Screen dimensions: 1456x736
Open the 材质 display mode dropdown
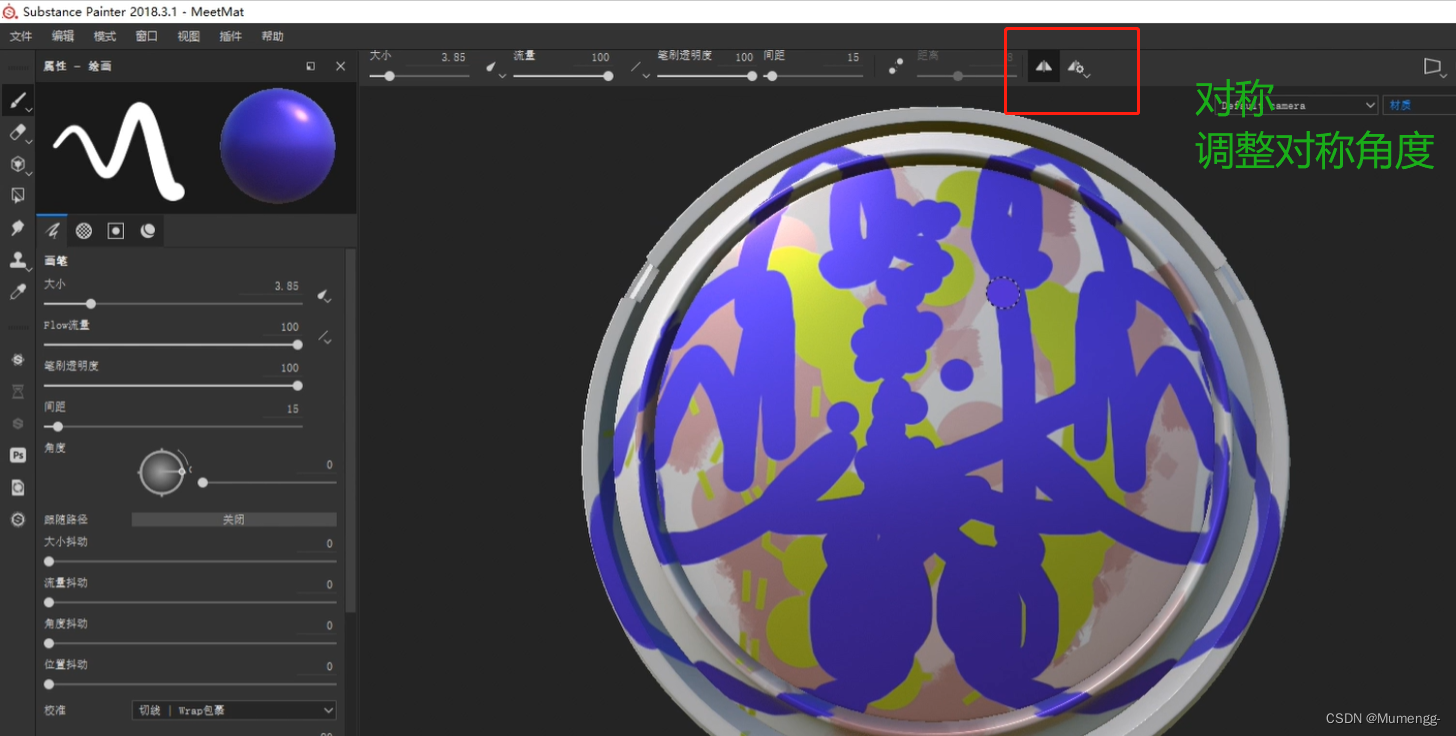(x=1419, y=105)
